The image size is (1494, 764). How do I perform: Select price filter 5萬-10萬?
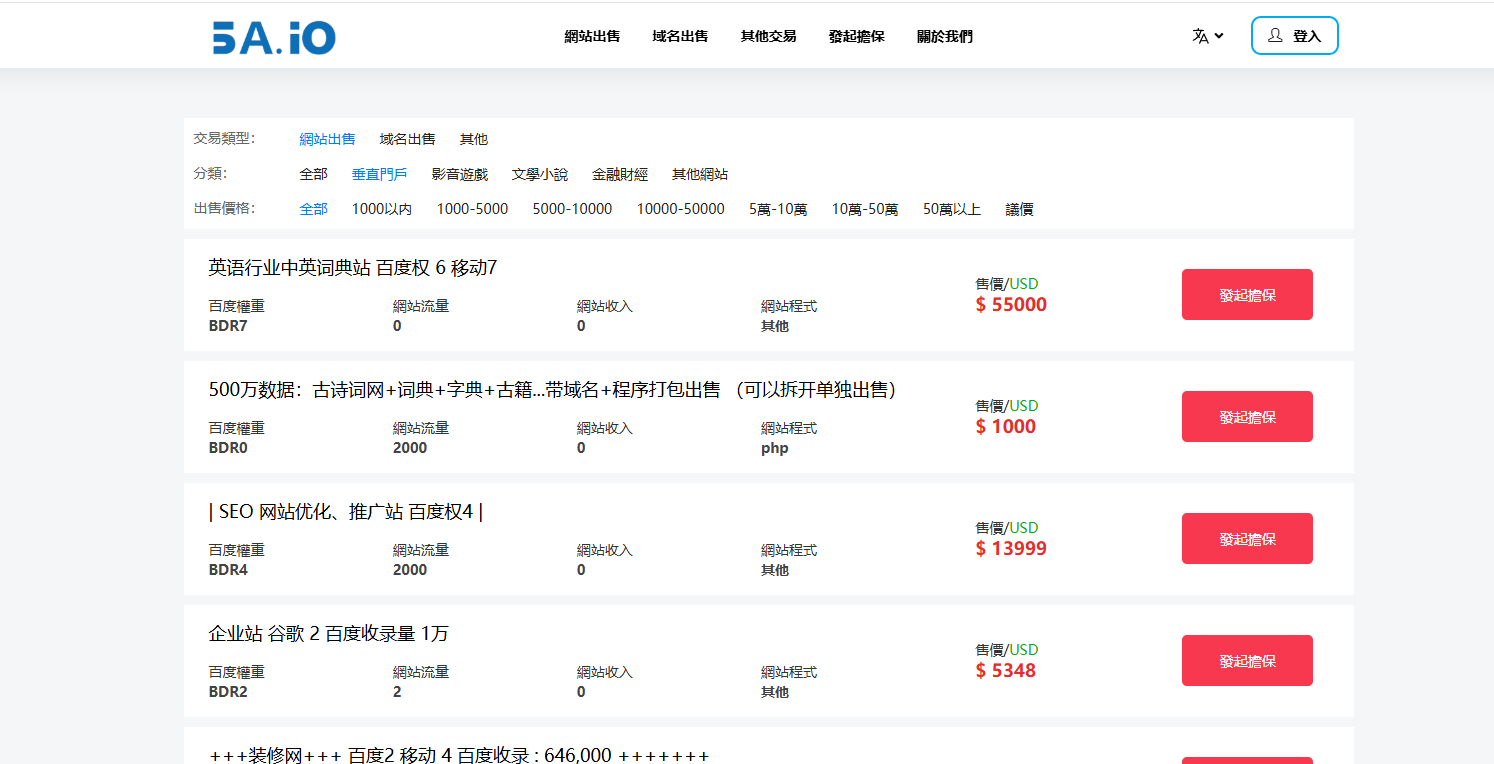(x=778, y=209)
